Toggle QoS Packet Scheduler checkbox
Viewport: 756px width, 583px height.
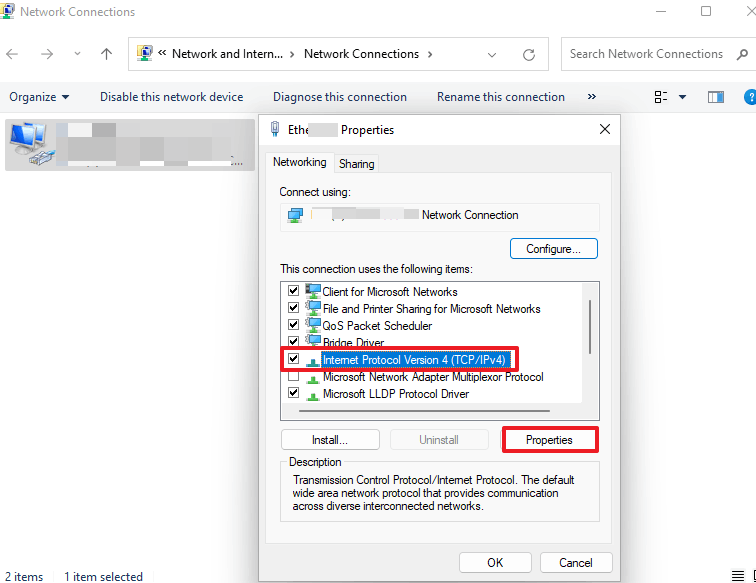pyautogui.click(x=293, y=324)
